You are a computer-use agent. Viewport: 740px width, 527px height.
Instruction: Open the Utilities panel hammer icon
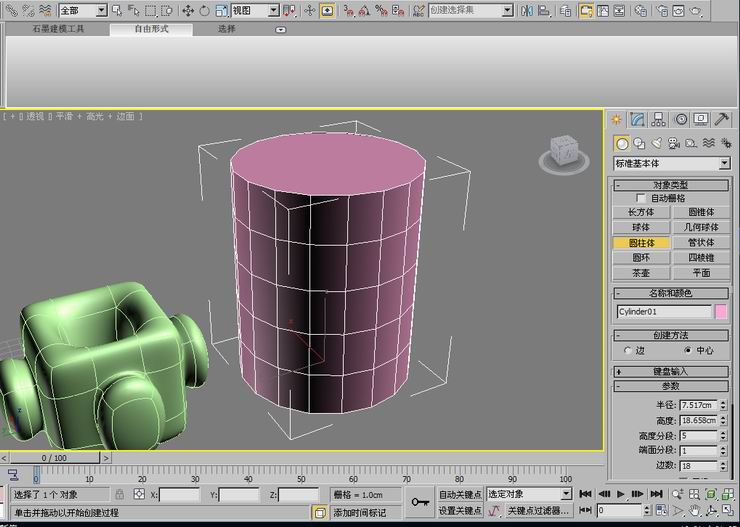(723, 119)
